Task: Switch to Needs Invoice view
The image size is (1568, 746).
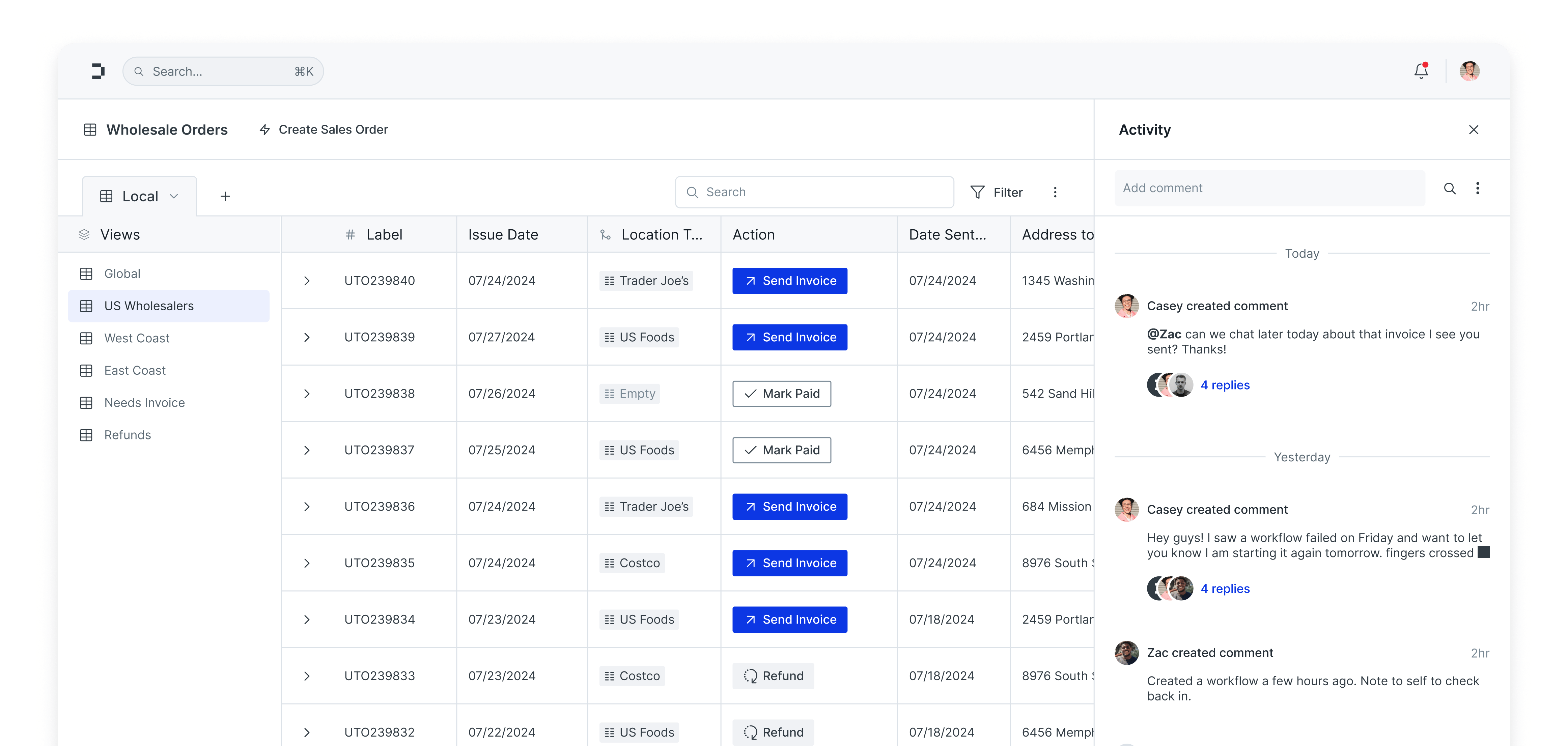Action: (144, 403)
